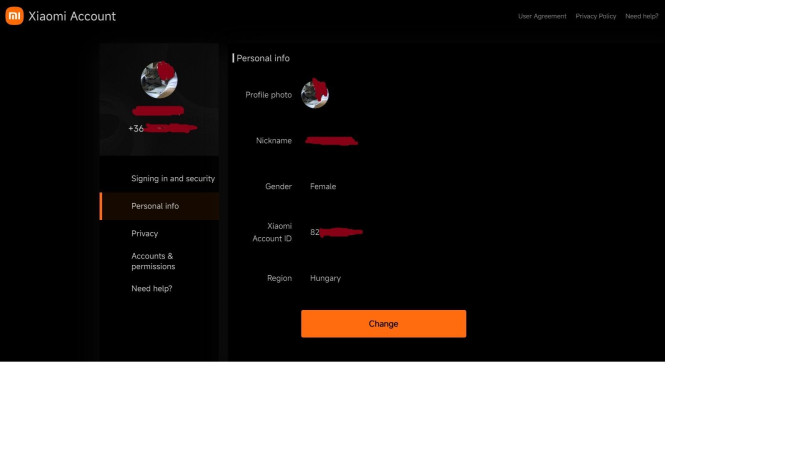The height and width of the screenshot is (450, 800).
Task: Open the Privacy section in sidebar
Action: click(144, 233)
